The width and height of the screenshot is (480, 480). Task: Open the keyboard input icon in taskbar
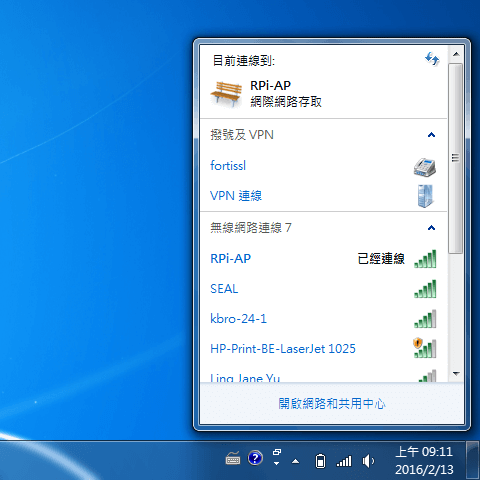233,458
